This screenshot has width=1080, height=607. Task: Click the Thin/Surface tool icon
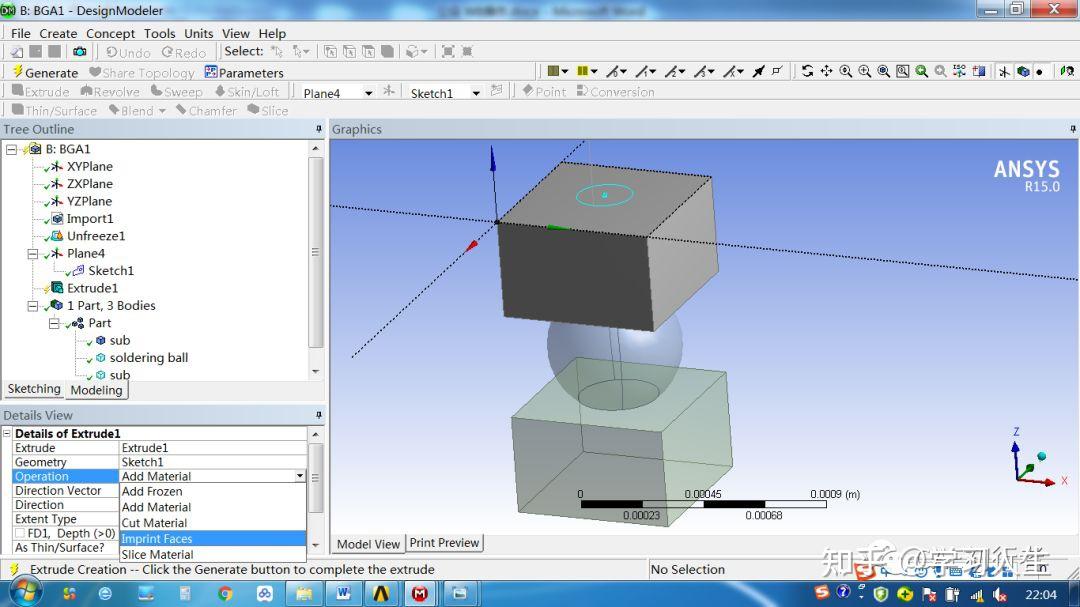click(x=18, y=110)
